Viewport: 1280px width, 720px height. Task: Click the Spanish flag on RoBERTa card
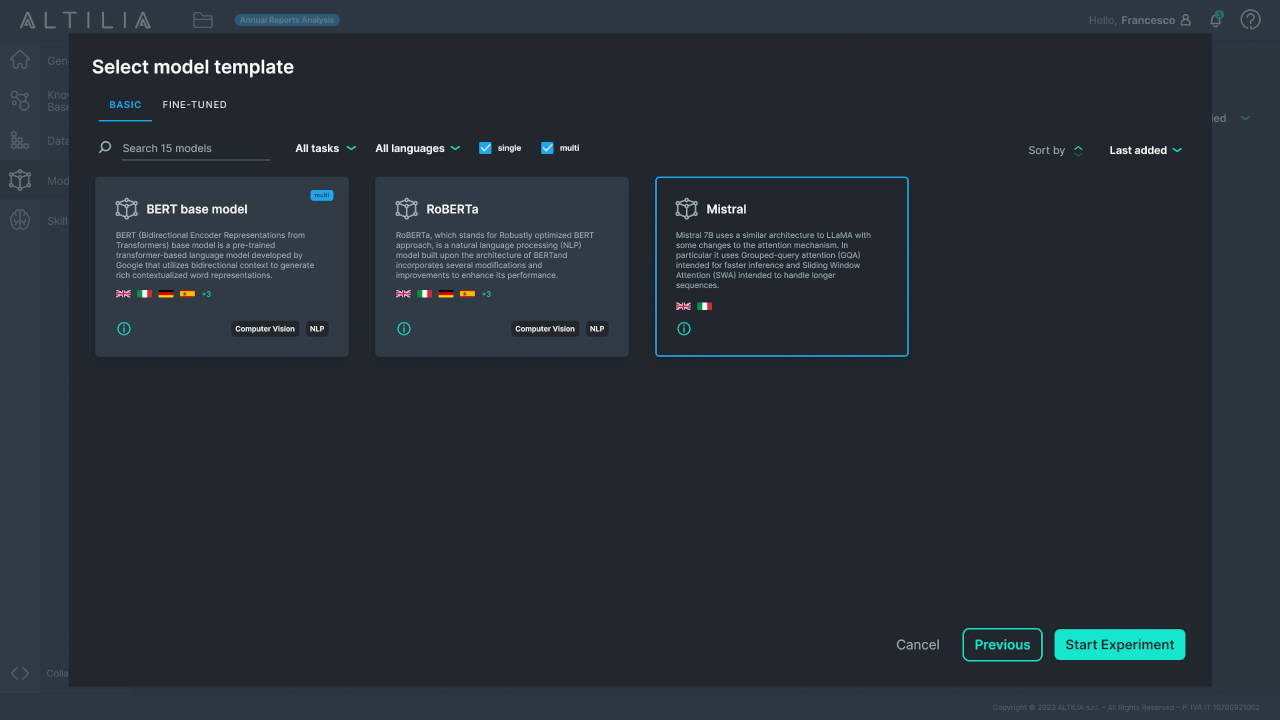pyautogui.click(x=467, y=294)
